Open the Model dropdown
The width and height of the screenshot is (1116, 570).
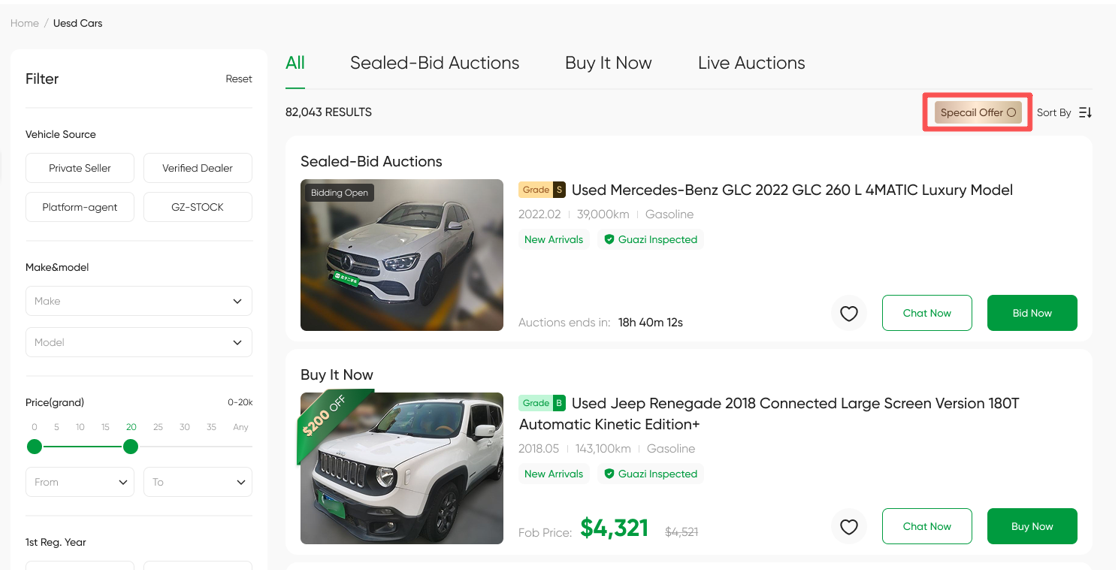click(138, 342)
